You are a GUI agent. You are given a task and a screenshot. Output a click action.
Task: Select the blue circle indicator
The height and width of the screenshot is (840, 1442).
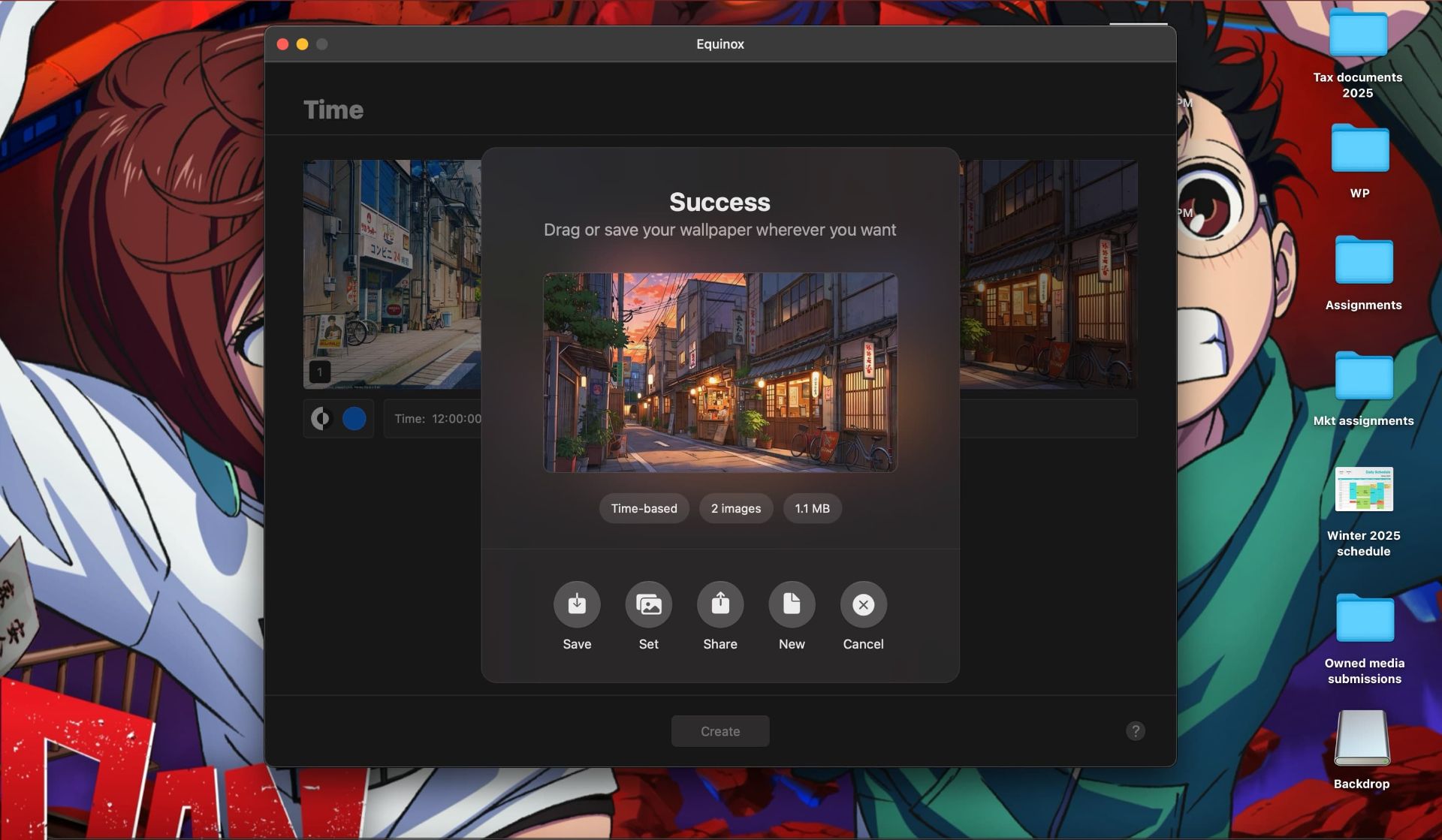[x=354, y=418]
